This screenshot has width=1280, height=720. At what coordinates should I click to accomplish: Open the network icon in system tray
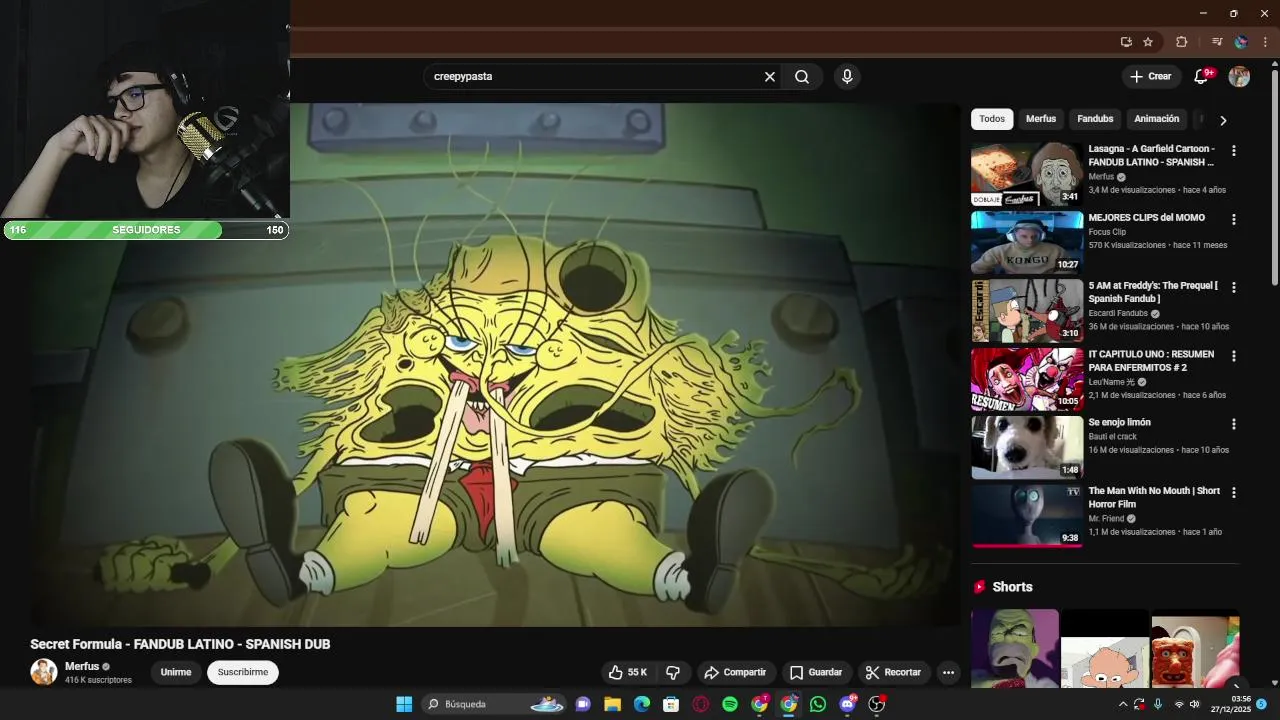tap(1177, 704)
